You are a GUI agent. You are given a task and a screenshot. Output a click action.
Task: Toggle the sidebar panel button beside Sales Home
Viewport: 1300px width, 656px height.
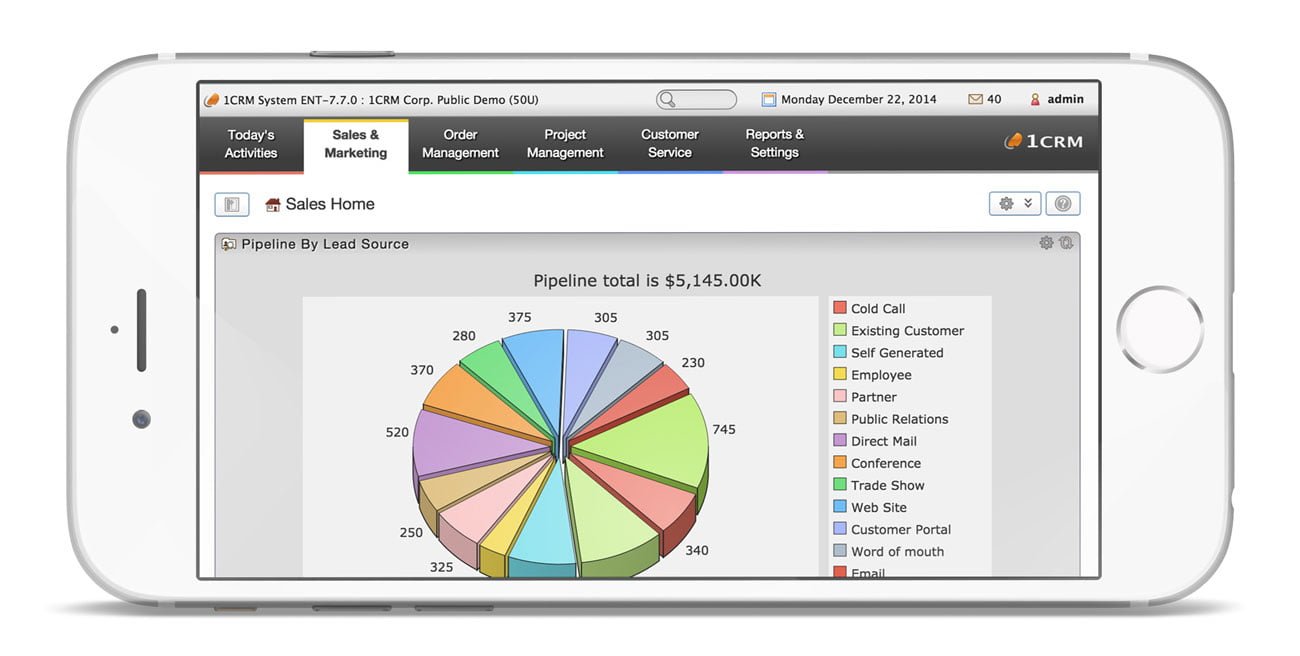click(x=232, y=204)
